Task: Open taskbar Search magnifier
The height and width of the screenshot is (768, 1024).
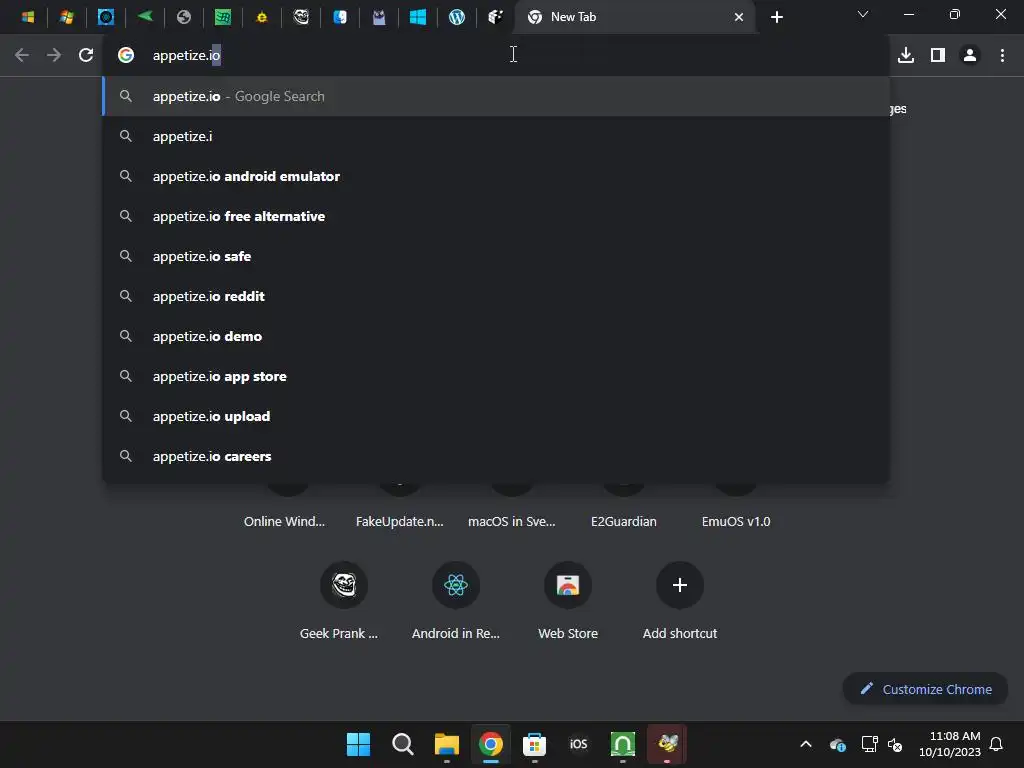Action: point(402,744)
